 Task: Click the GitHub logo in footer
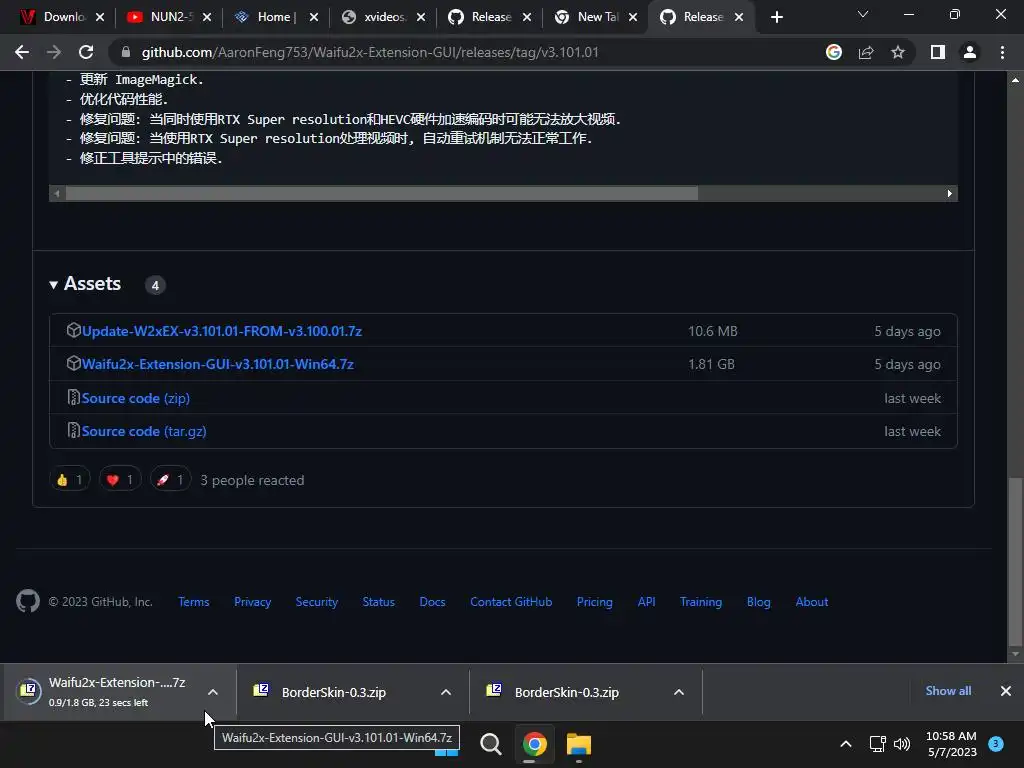27,601
